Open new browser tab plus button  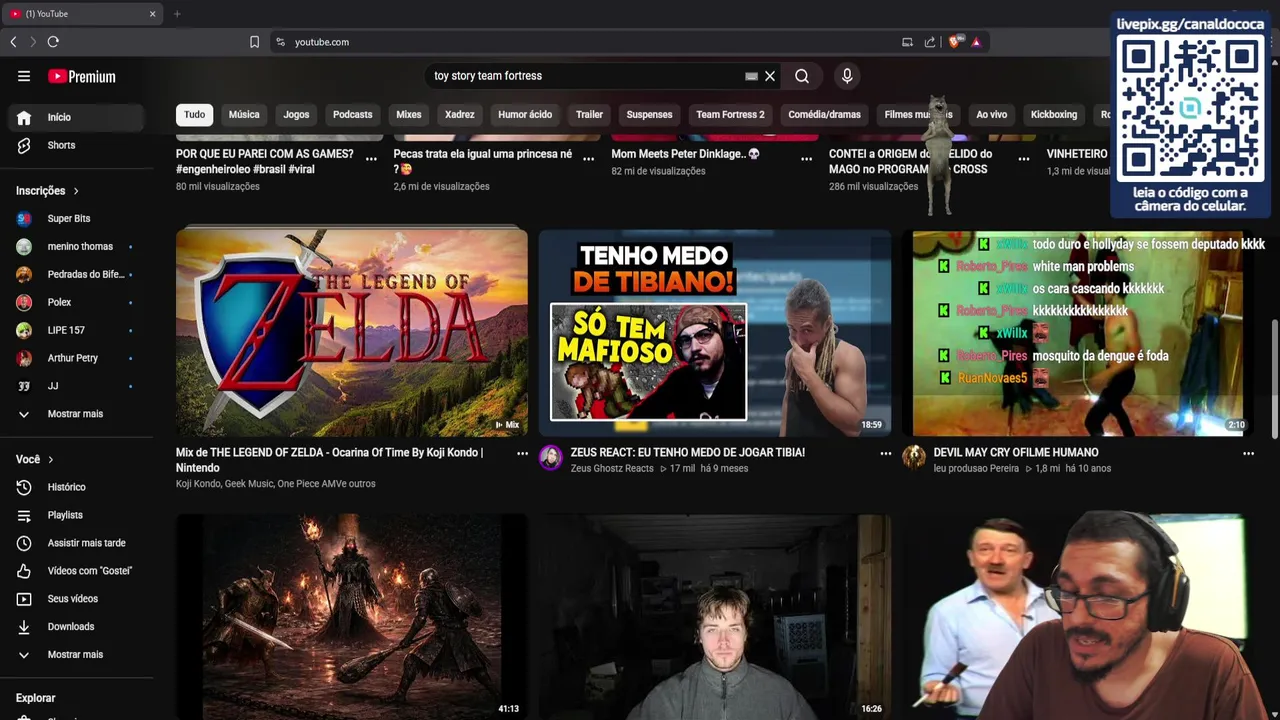(177, 14)
